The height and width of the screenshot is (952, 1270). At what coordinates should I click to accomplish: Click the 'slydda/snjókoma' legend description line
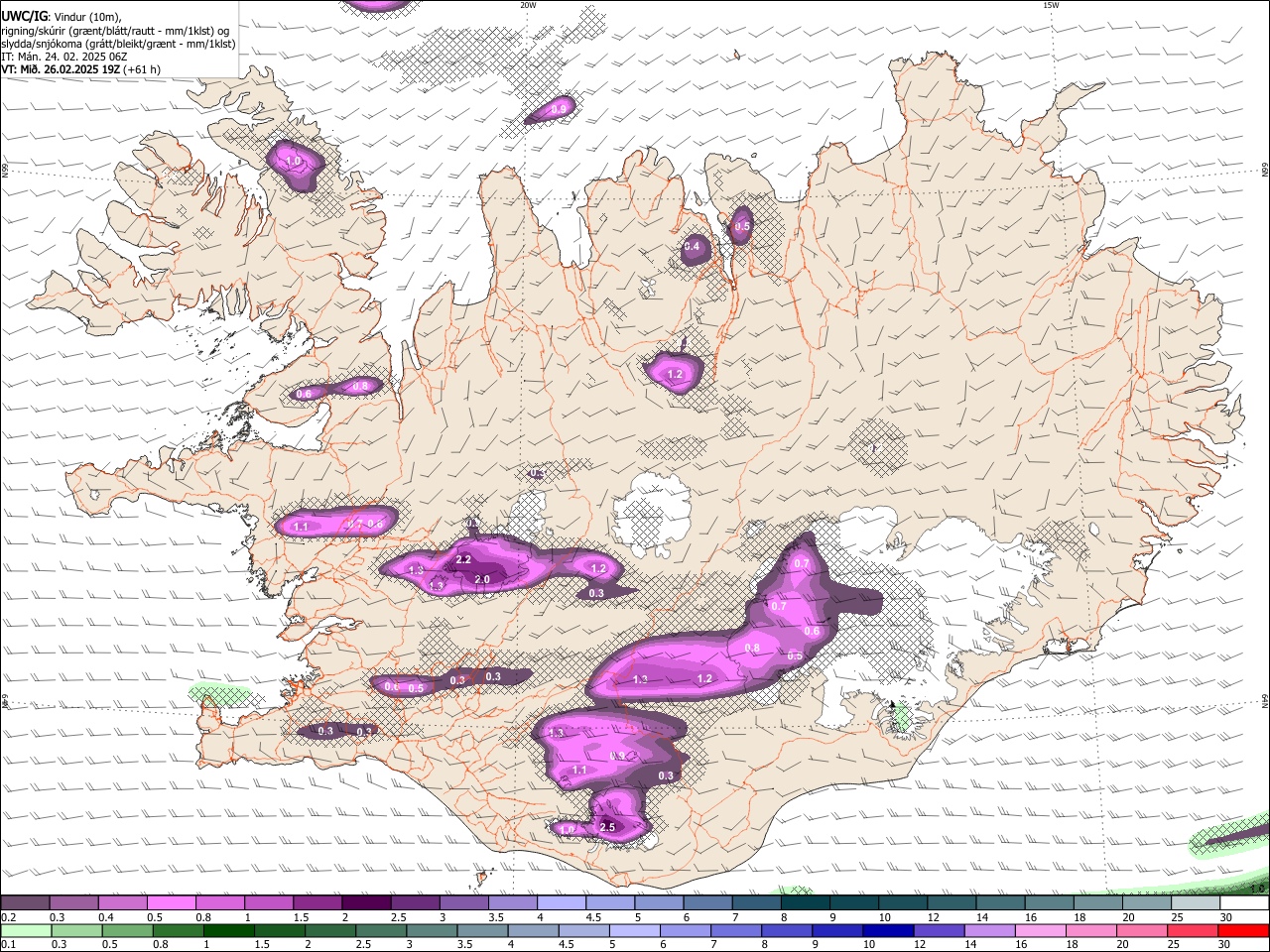[118, 44]
